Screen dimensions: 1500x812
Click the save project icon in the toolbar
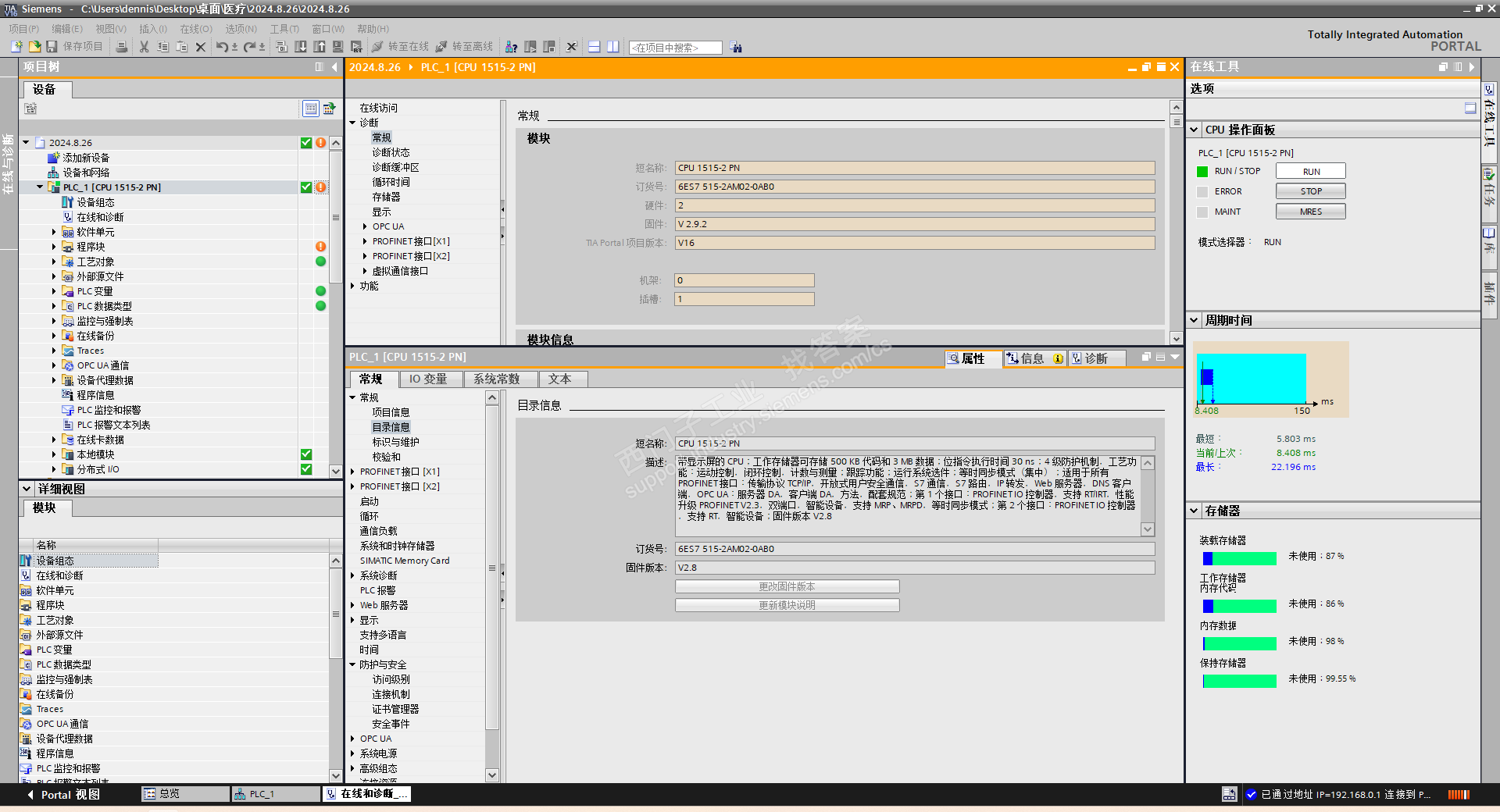52,47
